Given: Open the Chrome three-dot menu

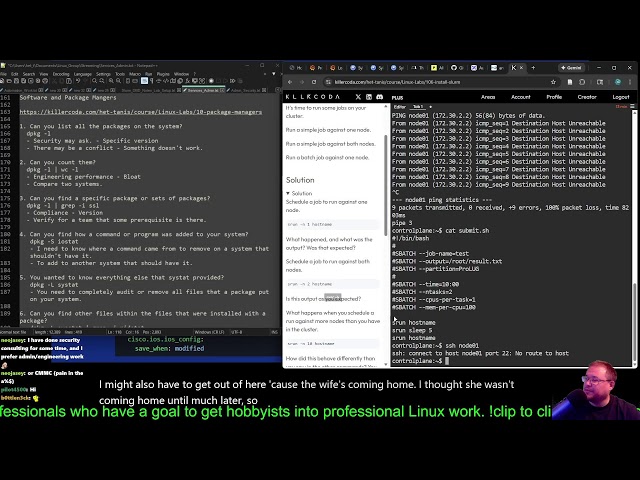Looking at the screenshot, I should 631,82.
